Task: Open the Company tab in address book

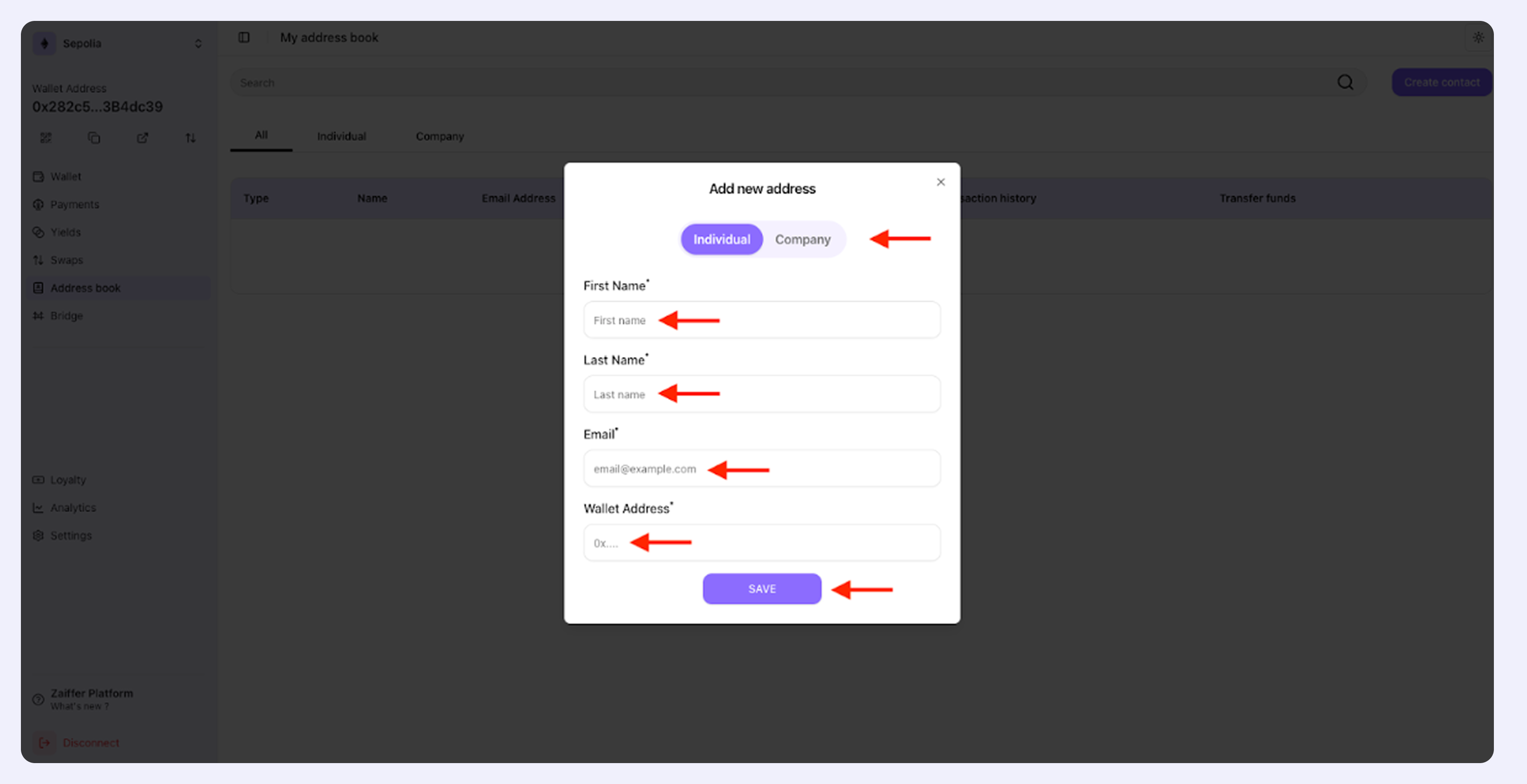Action: pyautogui.click(x=440, y=136)
